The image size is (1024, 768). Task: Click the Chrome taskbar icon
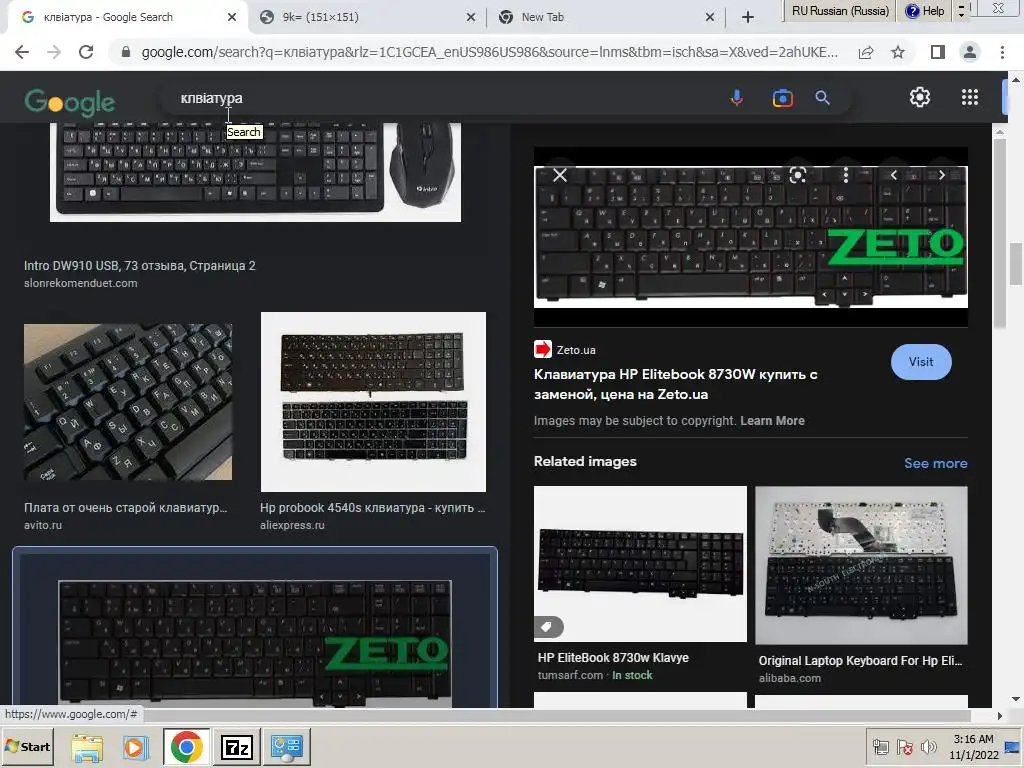(x=187, y=747)
